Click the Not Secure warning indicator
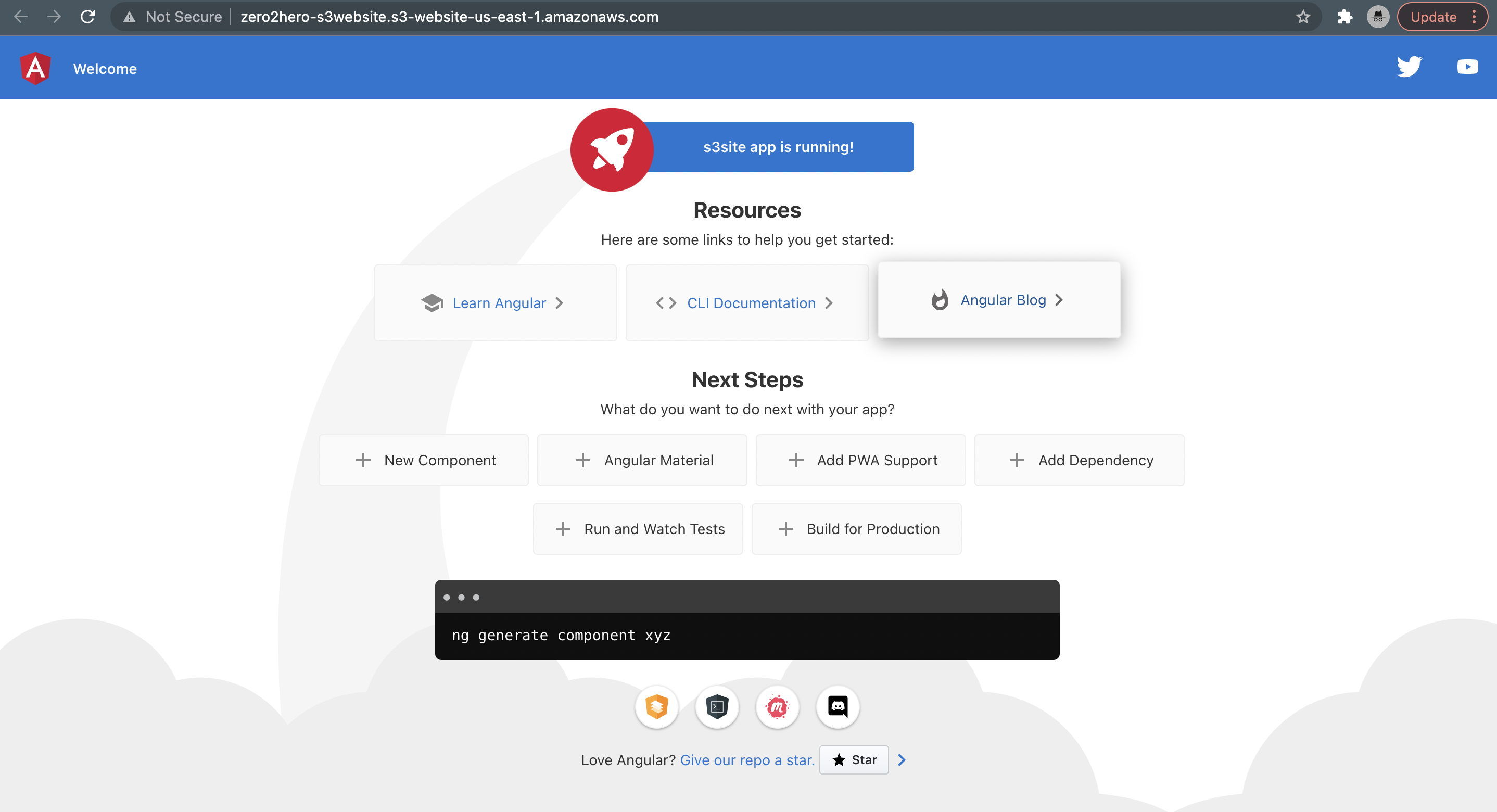Screen dimensions: 1497x812 tap(173, 17)
